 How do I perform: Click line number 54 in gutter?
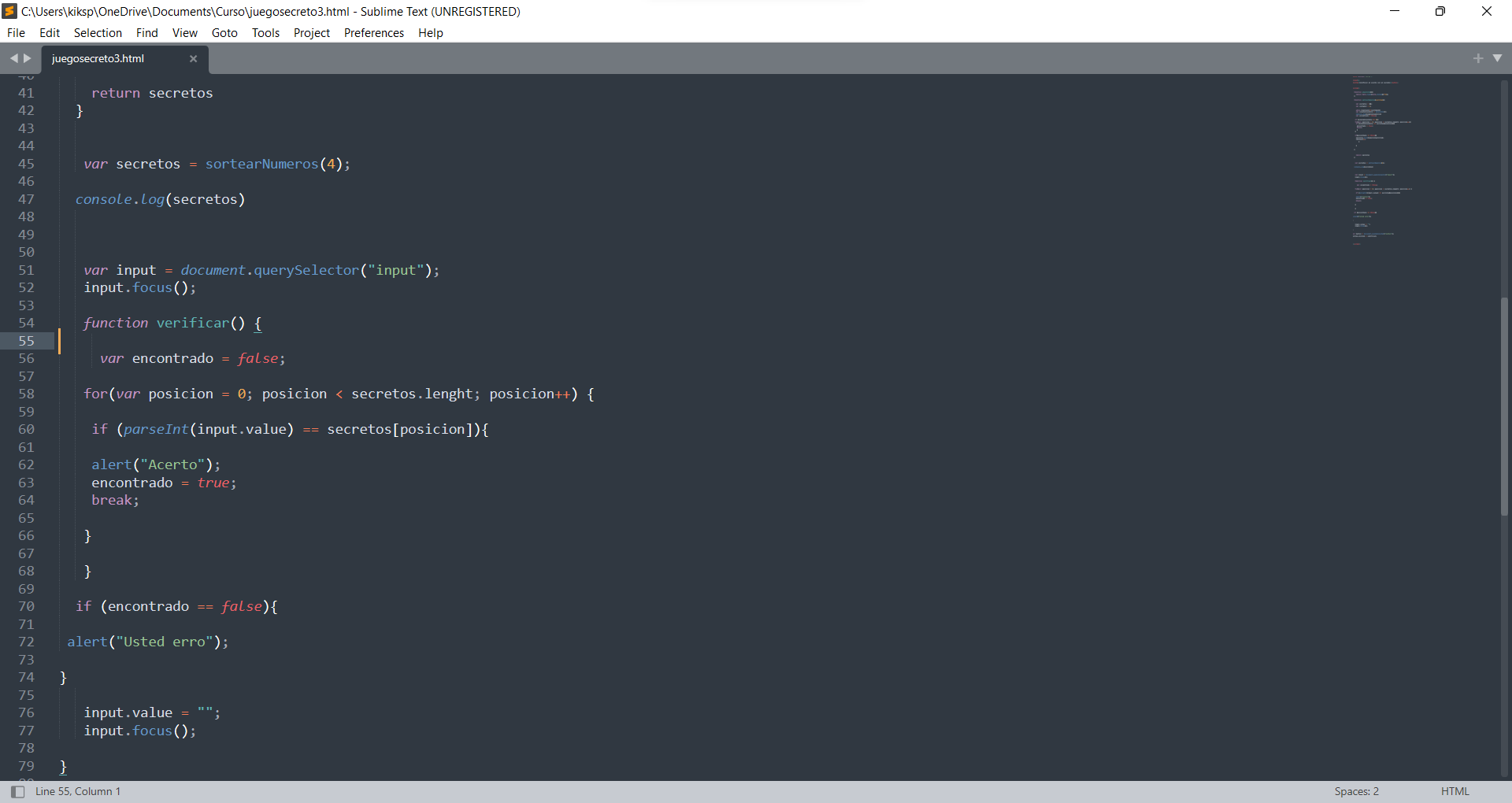(x=26, y=323)
